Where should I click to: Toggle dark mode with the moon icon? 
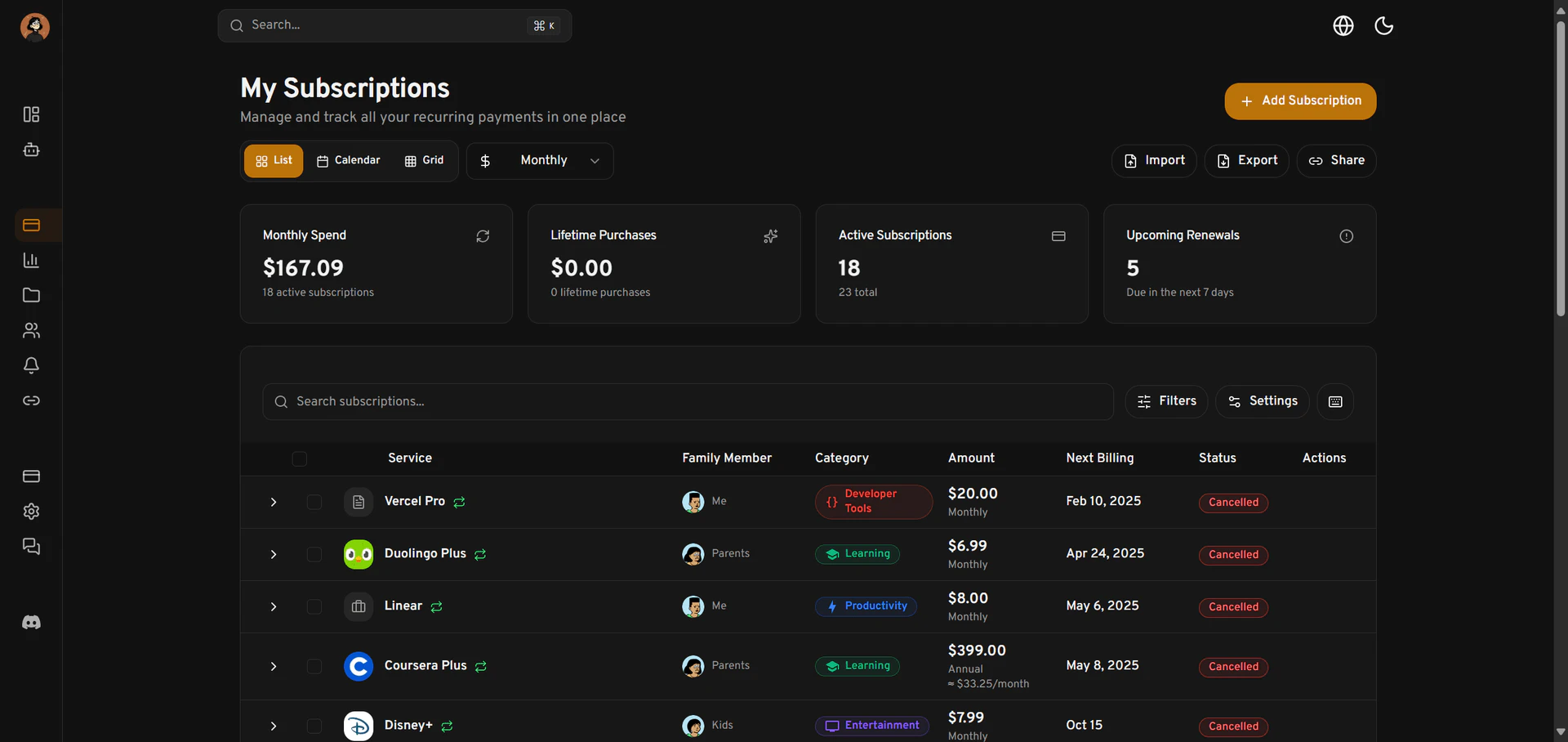[1384, 25]
